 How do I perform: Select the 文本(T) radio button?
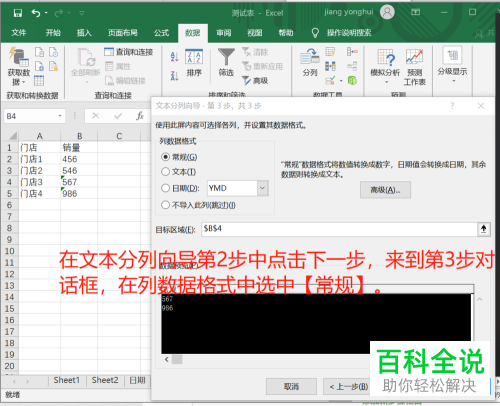(165, 172)
